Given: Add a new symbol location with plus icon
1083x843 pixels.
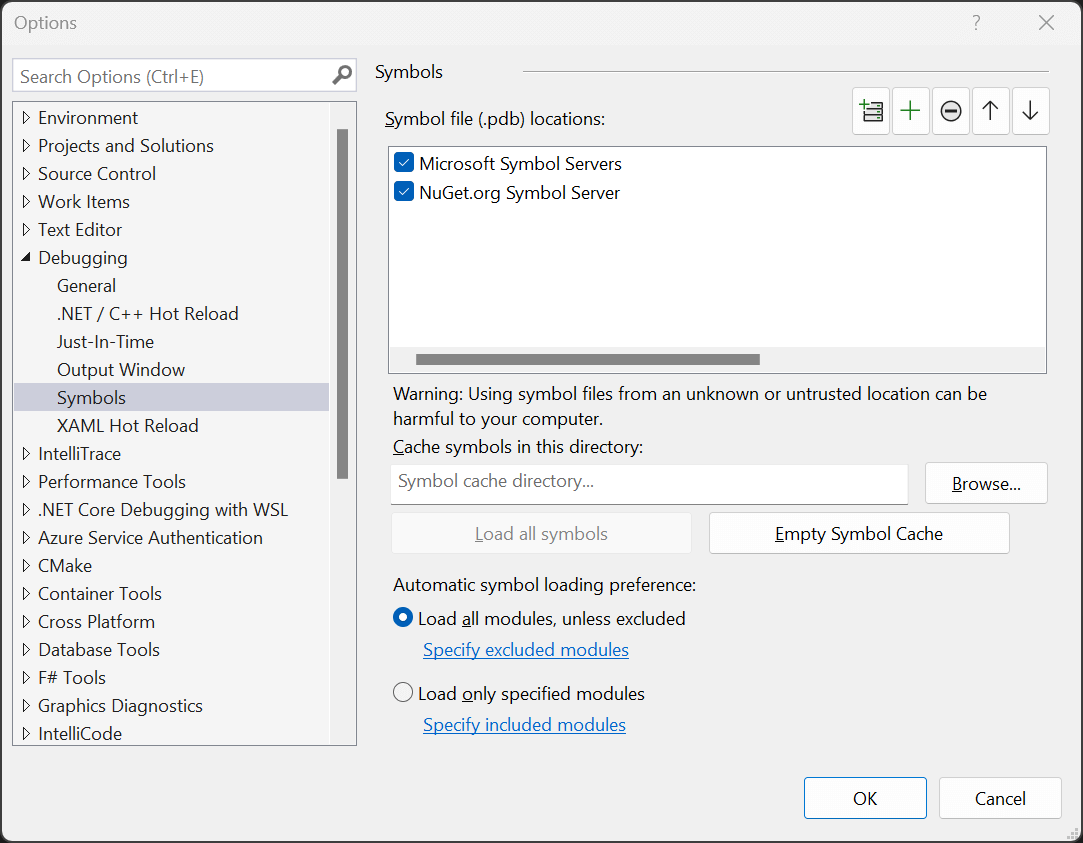Looking at the screenshot, I should [910, 111].
